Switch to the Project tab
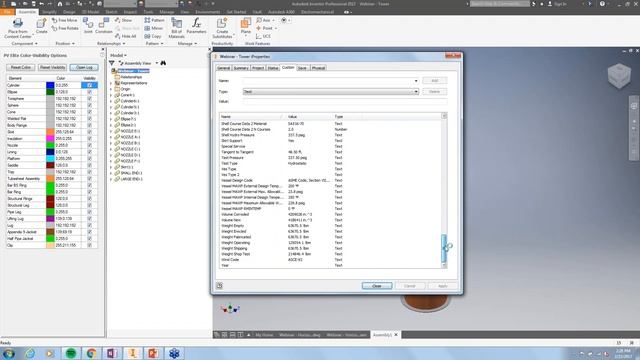Screen dimensions: 640x360 click(258, 68)
